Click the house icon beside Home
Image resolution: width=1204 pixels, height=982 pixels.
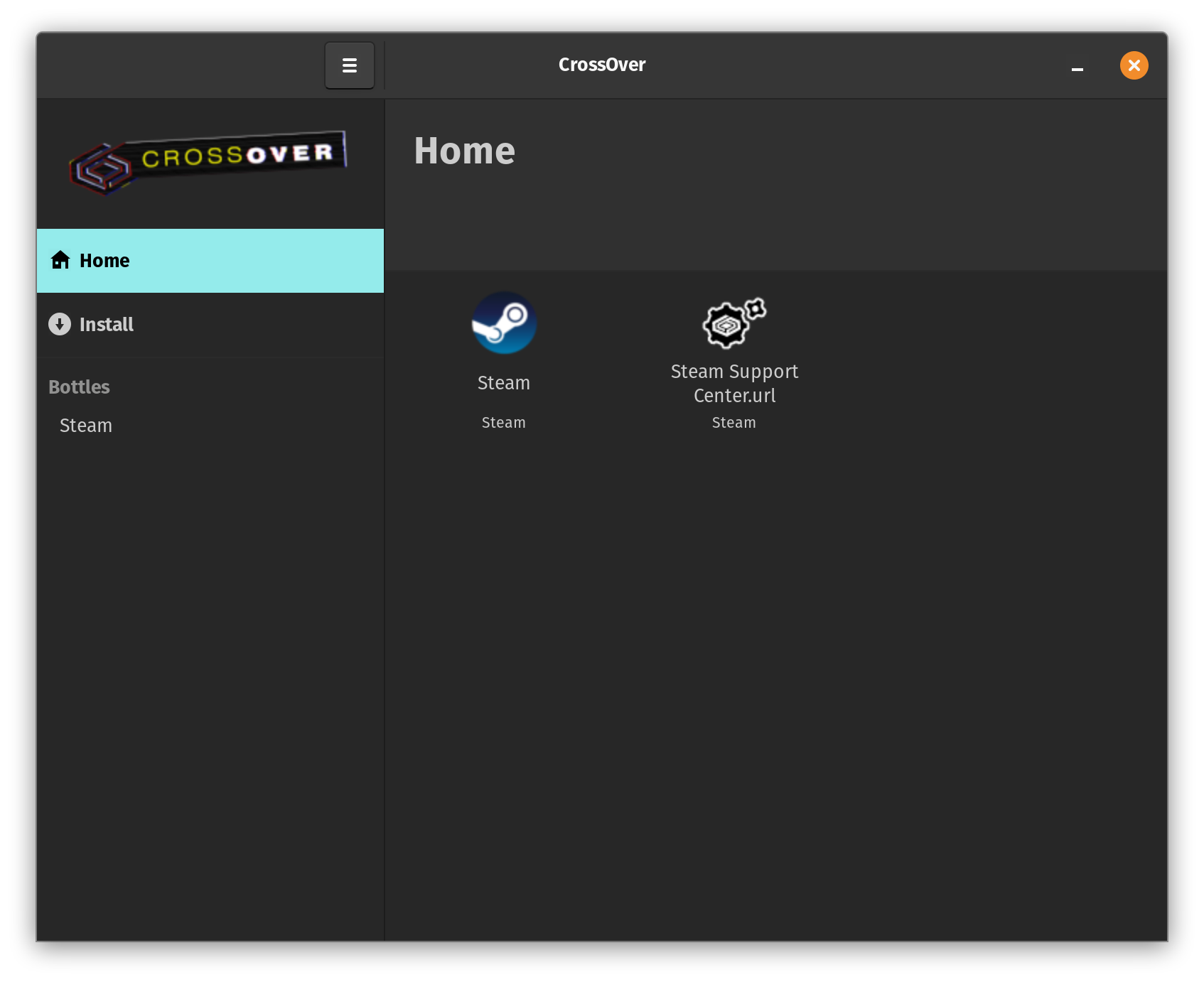(60, 260)
